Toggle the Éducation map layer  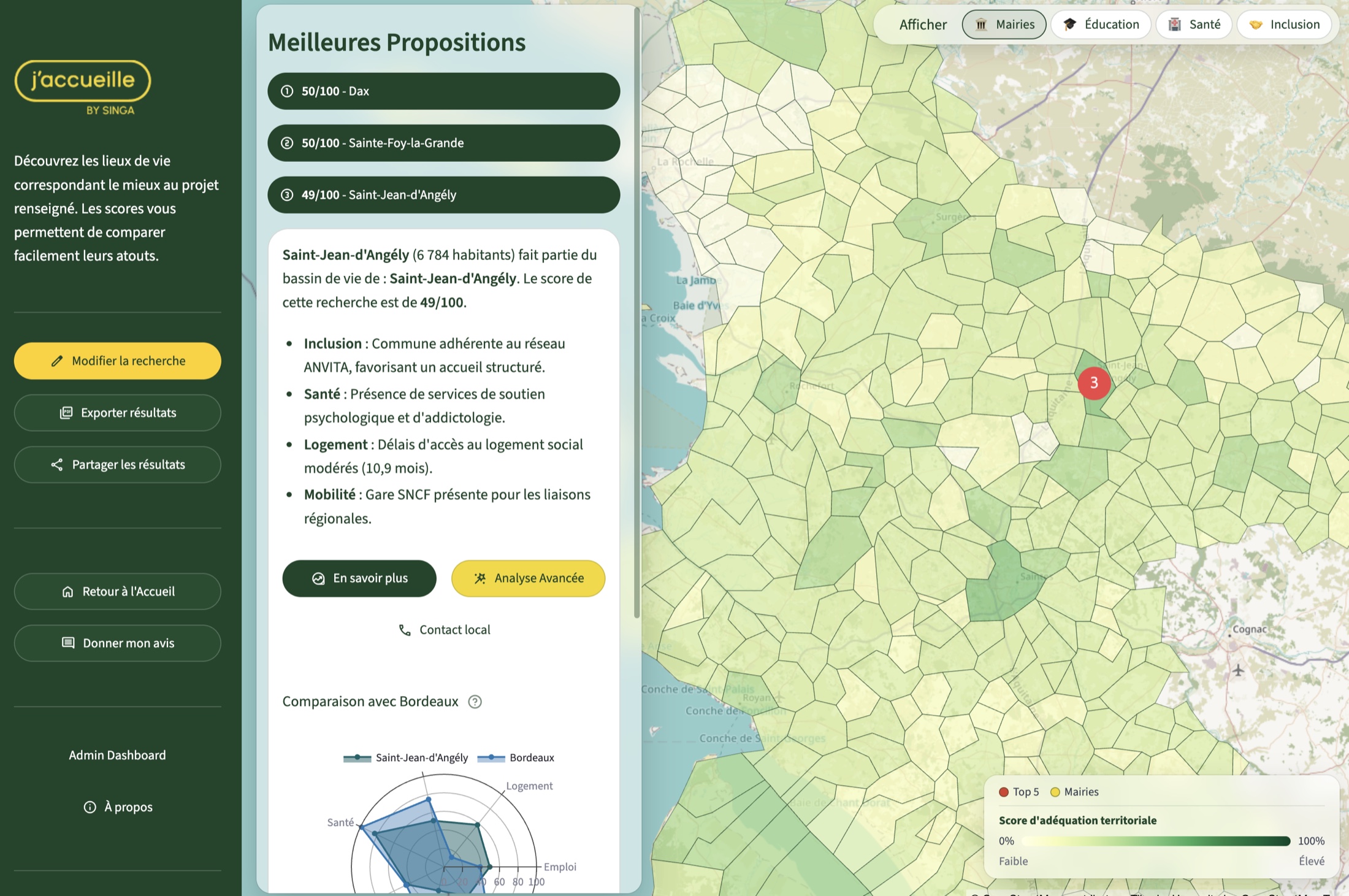(x=1101, y=25)
